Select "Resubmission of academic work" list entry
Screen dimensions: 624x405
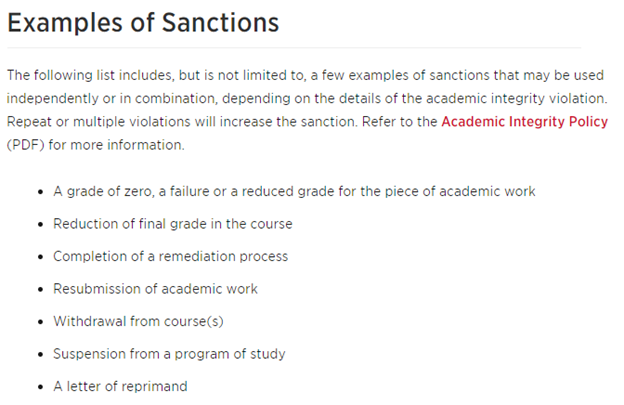155,289
